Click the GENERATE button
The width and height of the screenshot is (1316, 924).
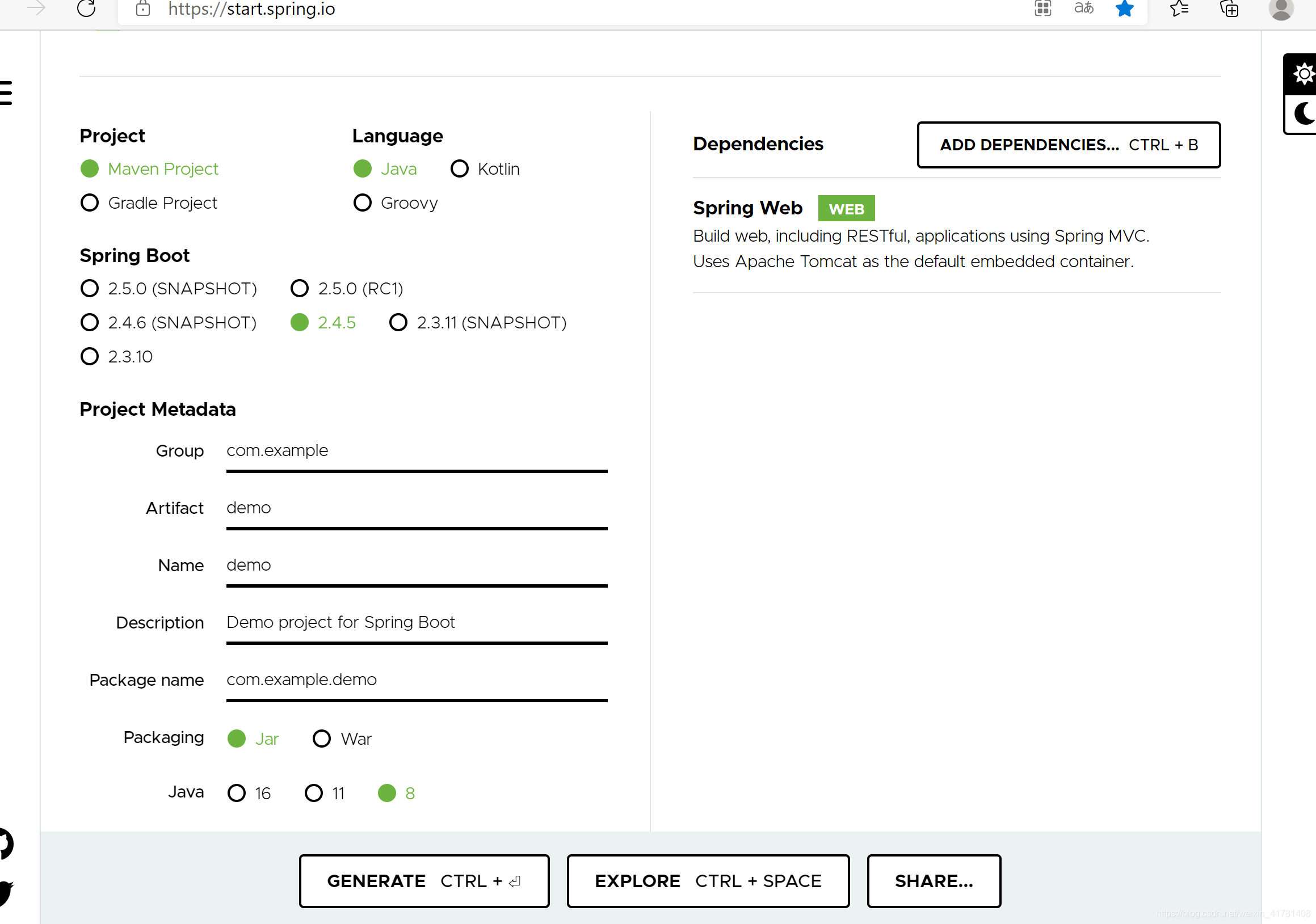click(x=424, y=881)
